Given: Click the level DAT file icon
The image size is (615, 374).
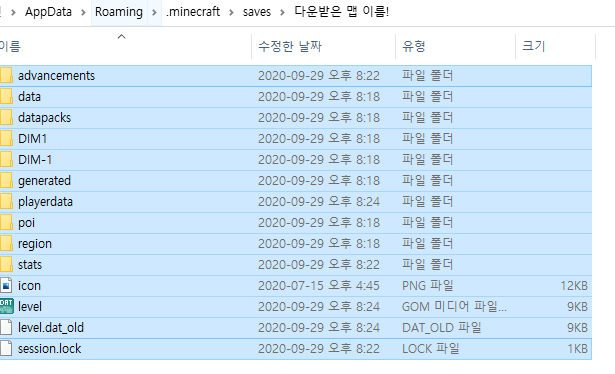Looking at the screenshot, I should pos(7,307).
